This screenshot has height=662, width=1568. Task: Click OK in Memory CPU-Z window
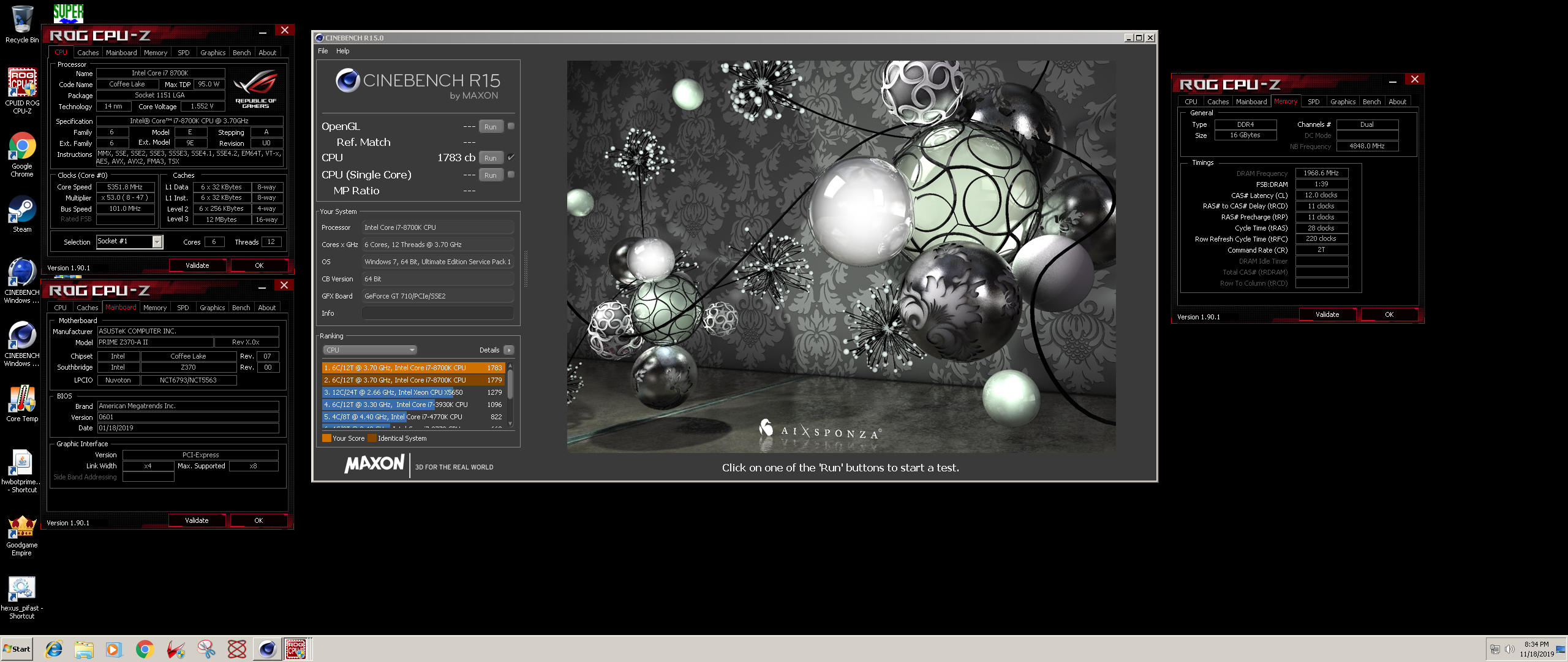pos(1389,314)
